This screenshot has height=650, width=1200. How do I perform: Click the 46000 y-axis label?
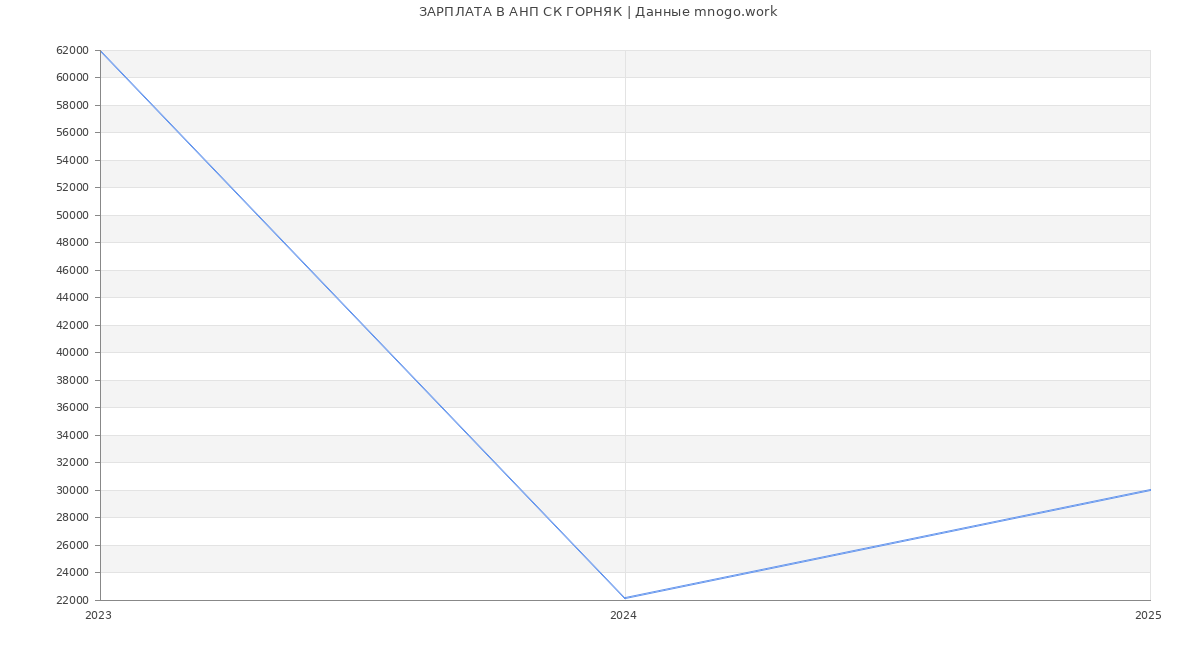pos(72,270)
